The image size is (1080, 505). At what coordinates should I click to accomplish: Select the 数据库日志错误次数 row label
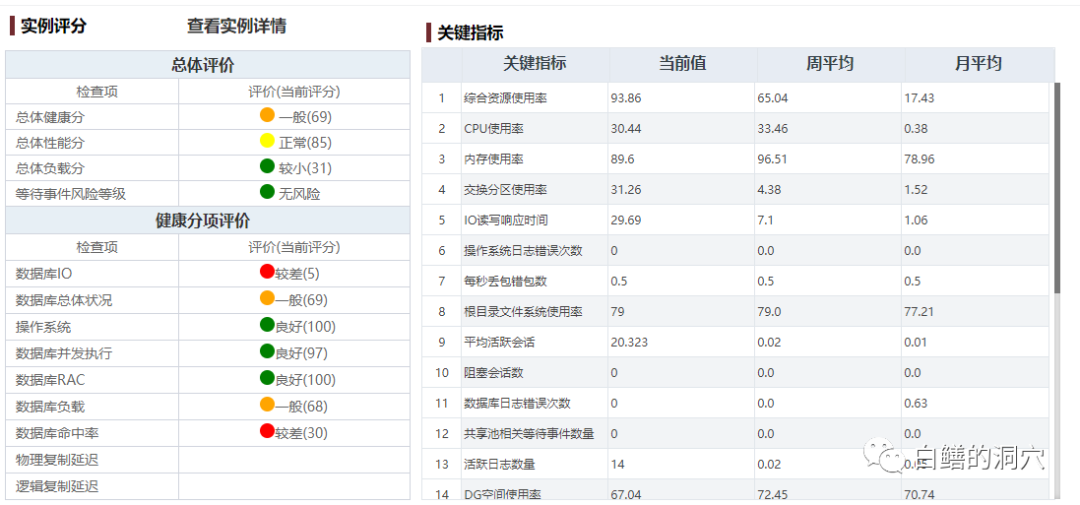point(517,403)
